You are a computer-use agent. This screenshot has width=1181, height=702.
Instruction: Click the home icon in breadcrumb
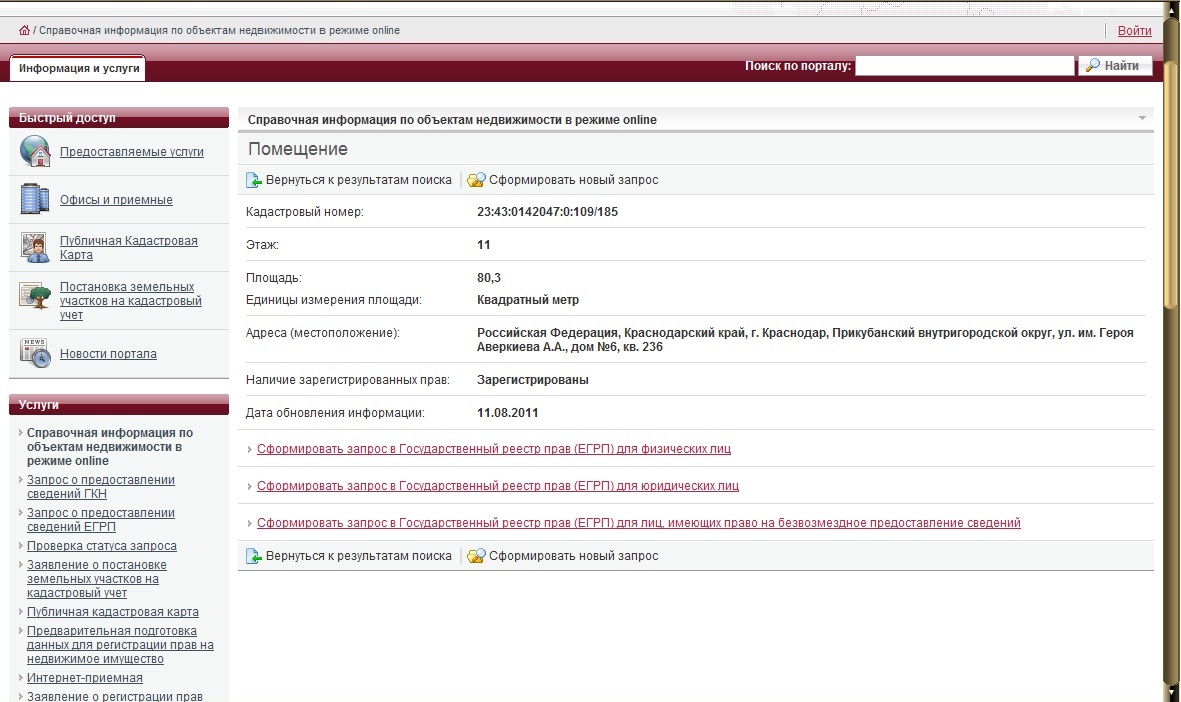pos(24,31)
